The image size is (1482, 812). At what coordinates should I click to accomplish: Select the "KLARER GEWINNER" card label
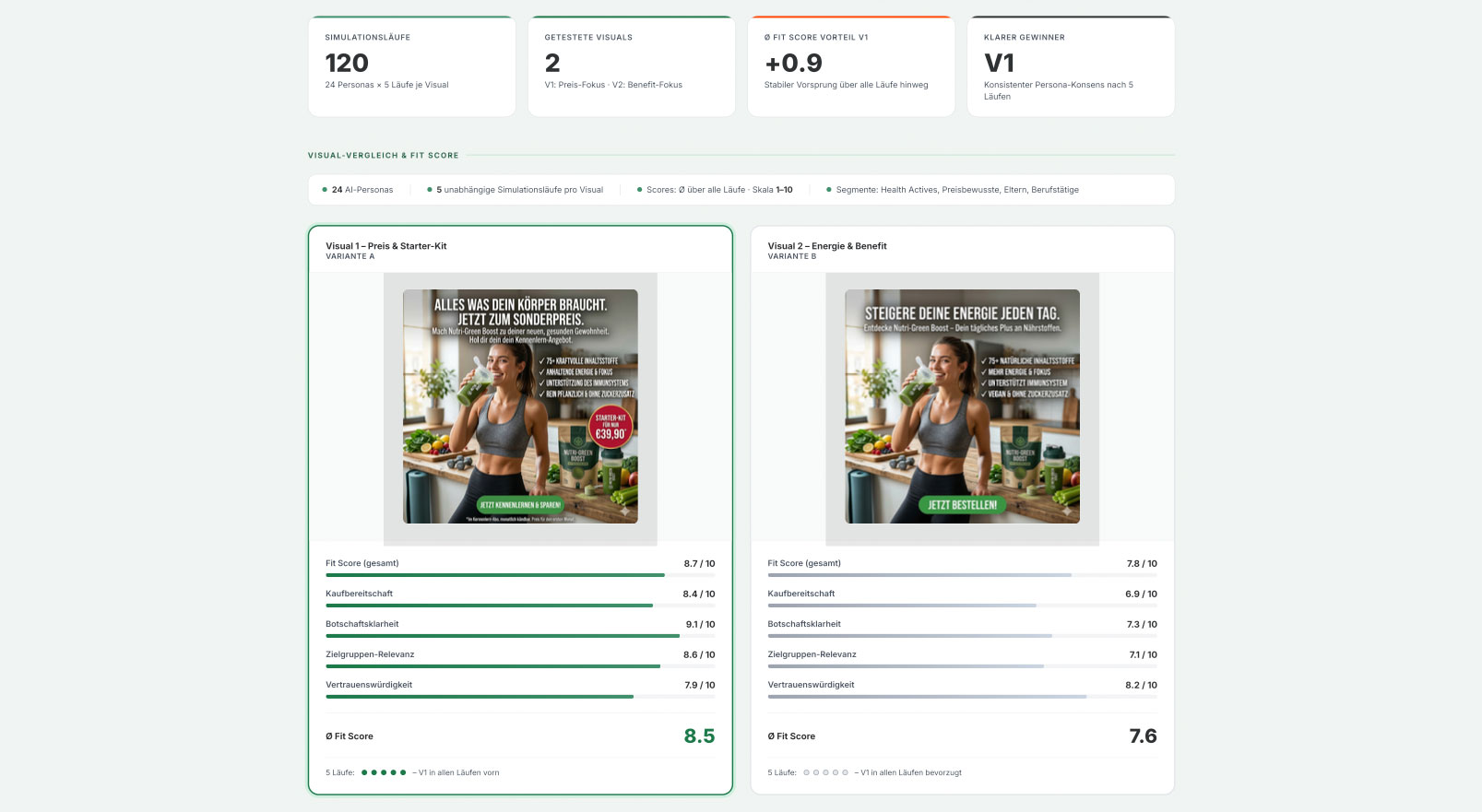(1024, 38)
